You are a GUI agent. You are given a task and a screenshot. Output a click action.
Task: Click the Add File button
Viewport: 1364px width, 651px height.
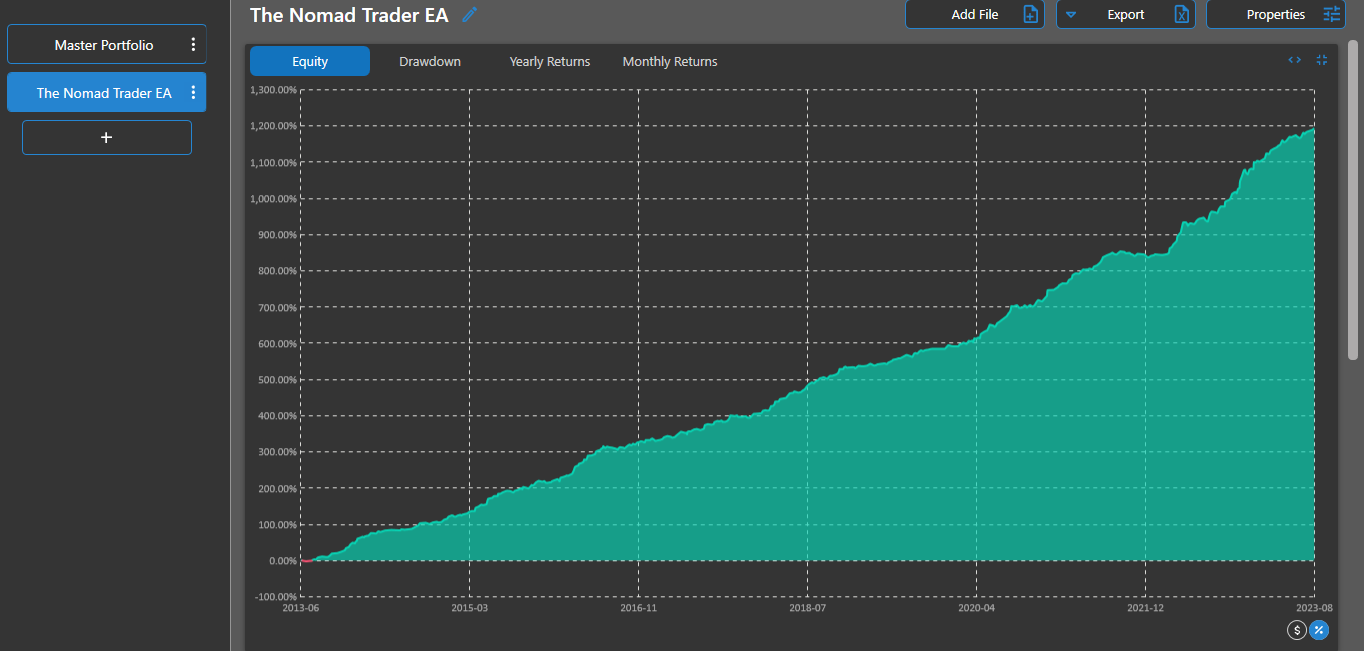(x=974, y=14)
